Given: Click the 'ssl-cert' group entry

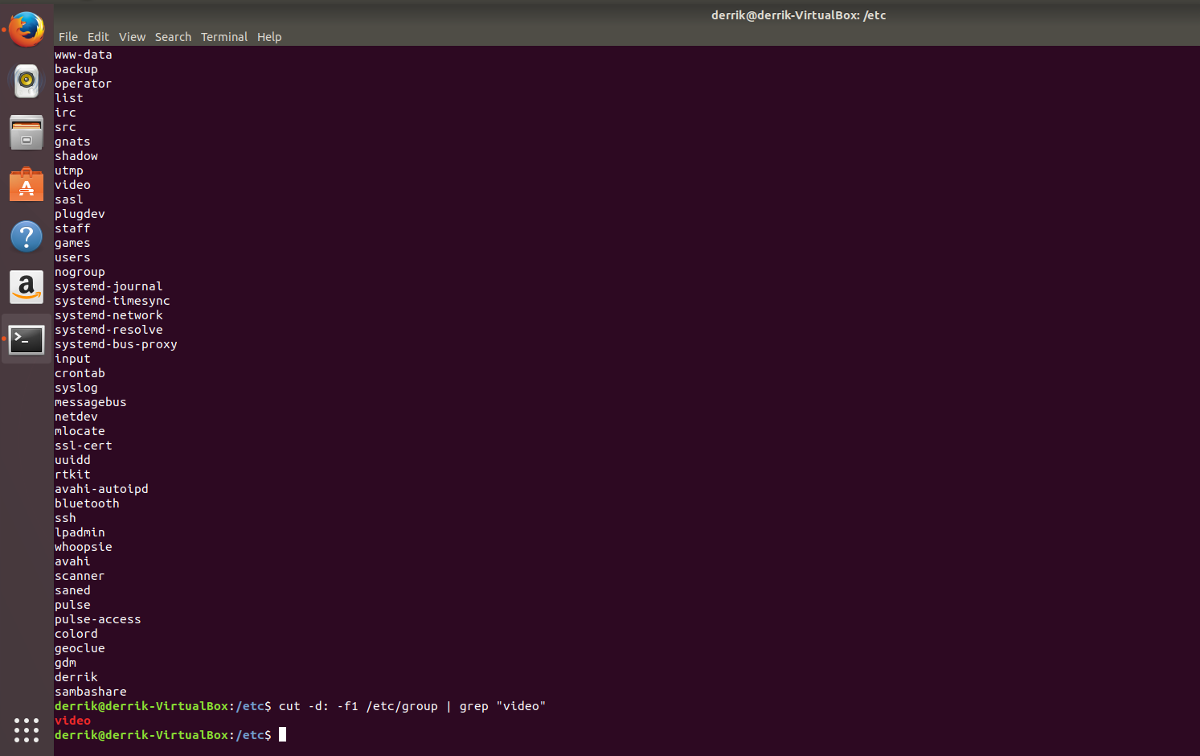Looking at the screenshot, I should 84,446.
